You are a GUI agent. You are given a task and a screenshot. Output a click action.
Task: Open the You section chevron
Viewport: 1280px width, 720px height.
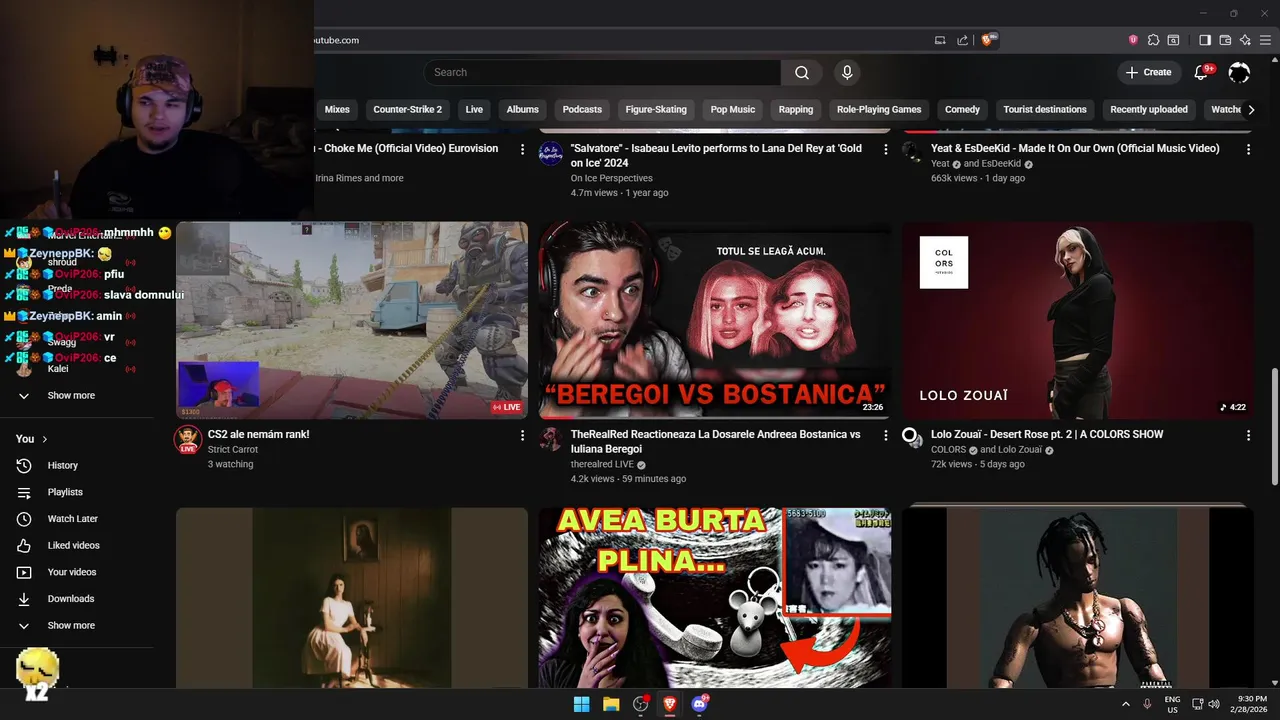click(44, 439)
